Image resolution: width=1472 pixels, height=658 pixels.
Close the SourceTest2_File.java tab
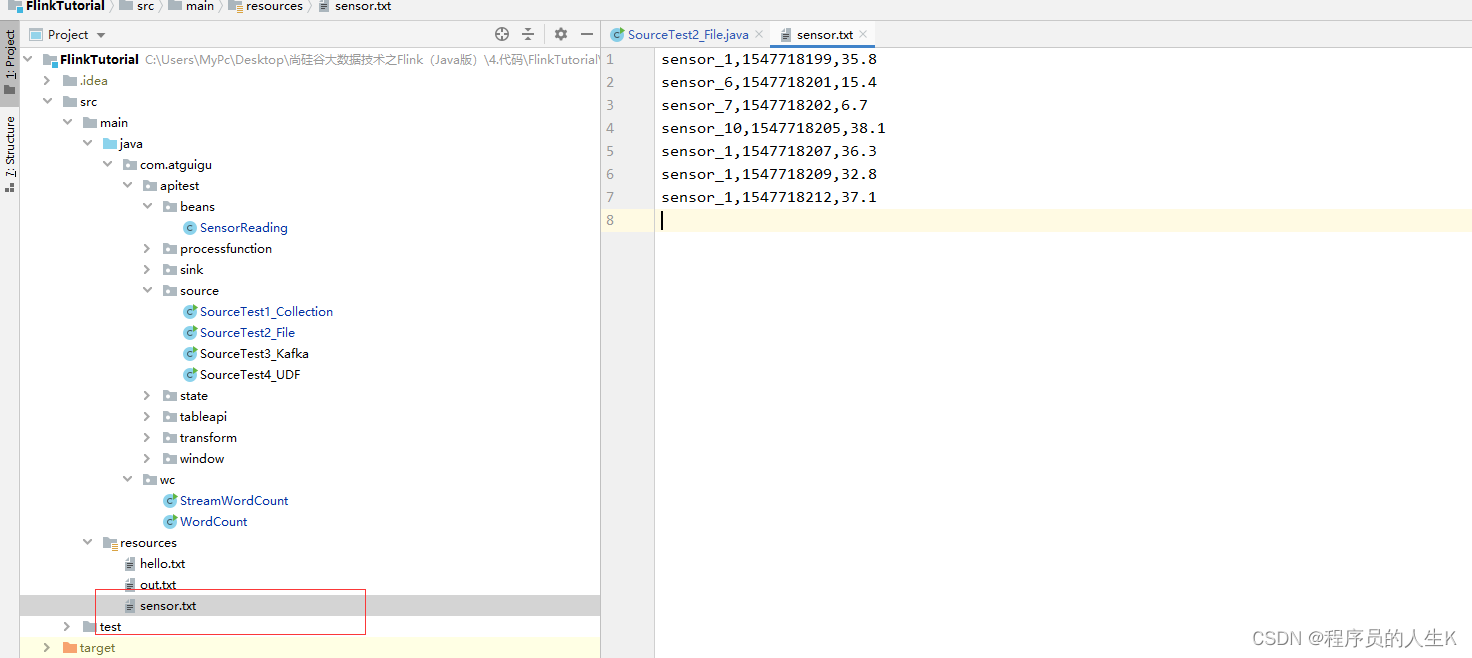coord(759,34)
